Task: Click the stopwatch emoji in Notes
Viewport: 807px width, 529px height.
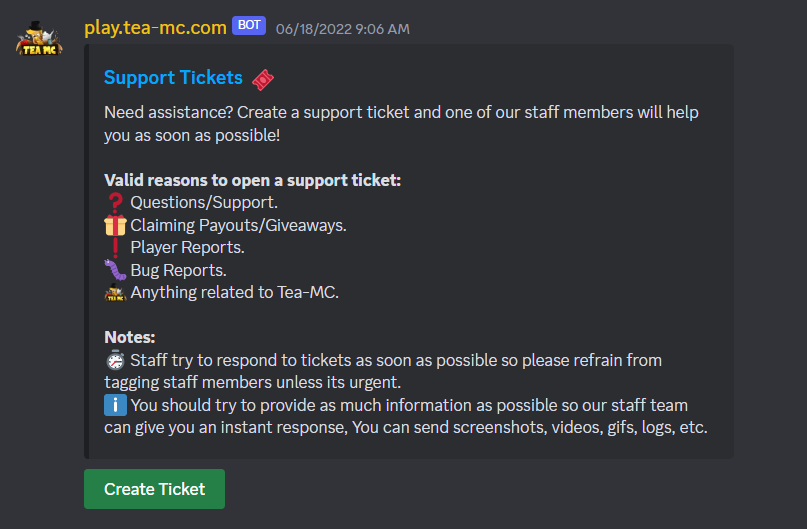Action: 115,360
